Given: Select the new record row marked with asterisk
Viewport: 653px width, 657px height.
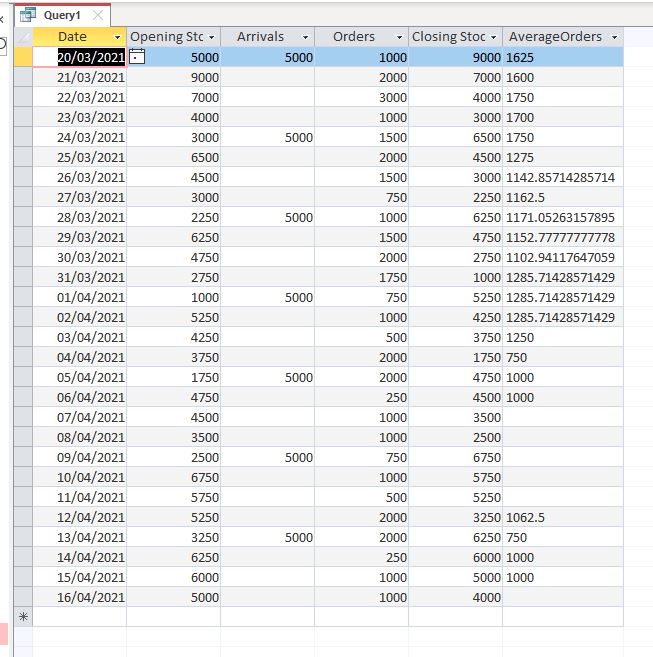Looking at the screenshot, I should coord(23,616).
